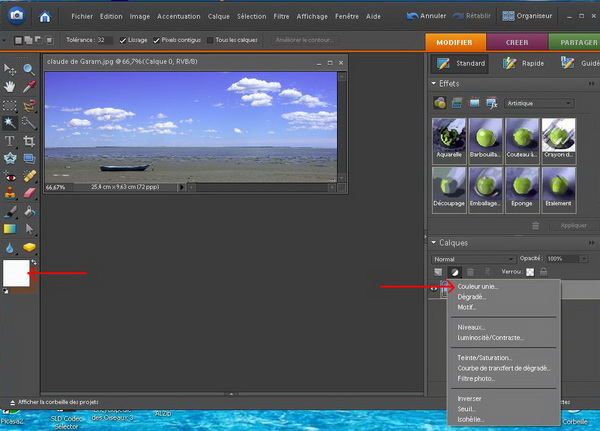Select the Crop tool
The height and width of the screenshot is (431, 600).
coord(29,141)
